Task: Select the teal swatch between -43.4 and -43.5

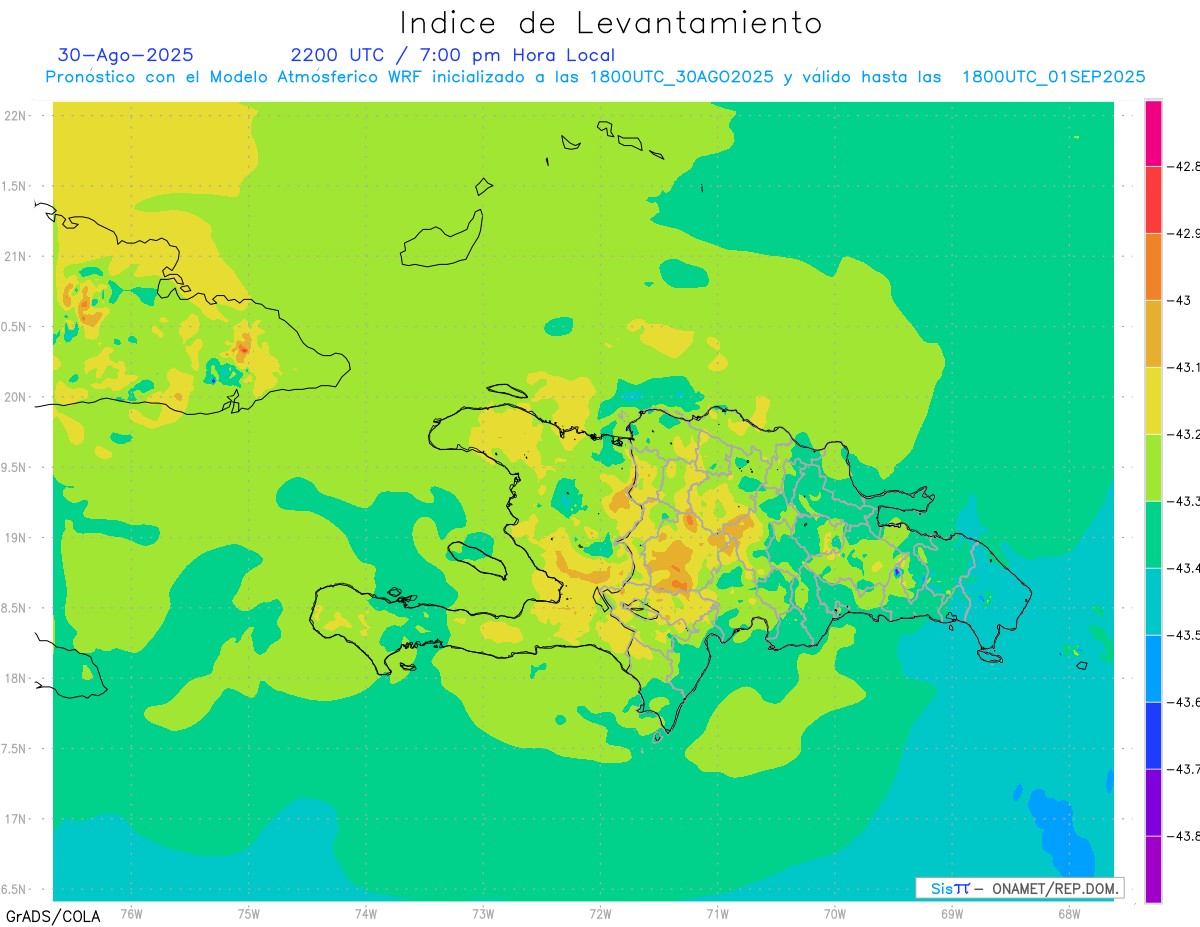Action: tap(1153, 602)
